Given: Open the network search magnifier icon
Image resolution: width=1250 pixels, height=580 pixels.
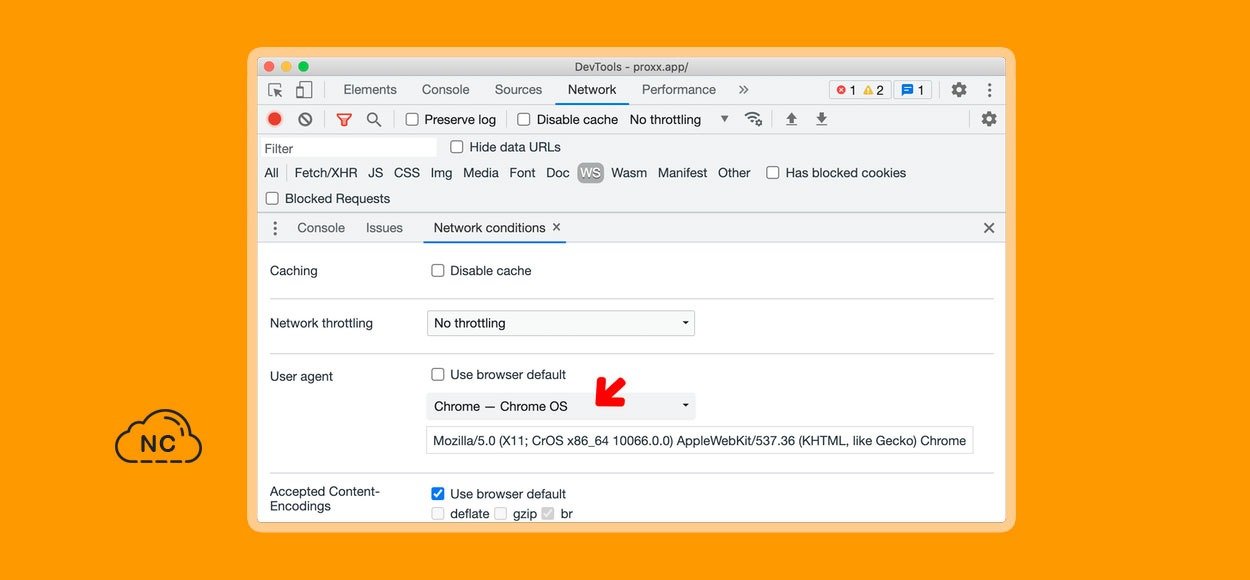Looking at the screenshot, I should click(x=374, y=119).
